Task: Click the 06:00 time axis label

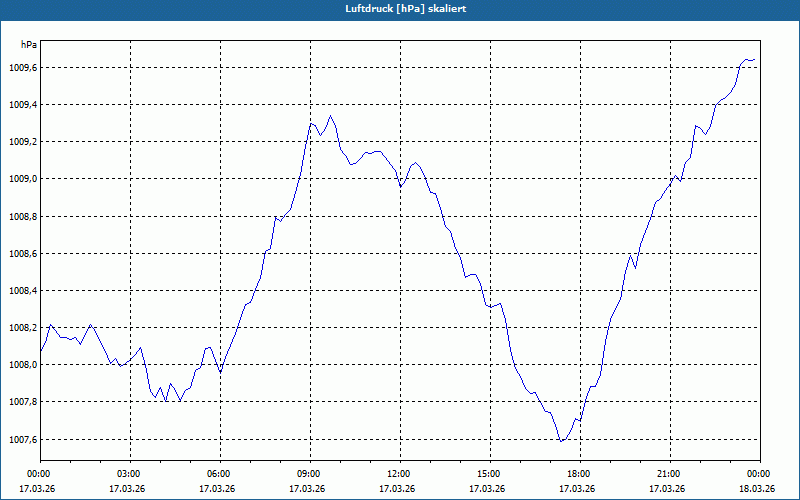Action: coord(219,473)
